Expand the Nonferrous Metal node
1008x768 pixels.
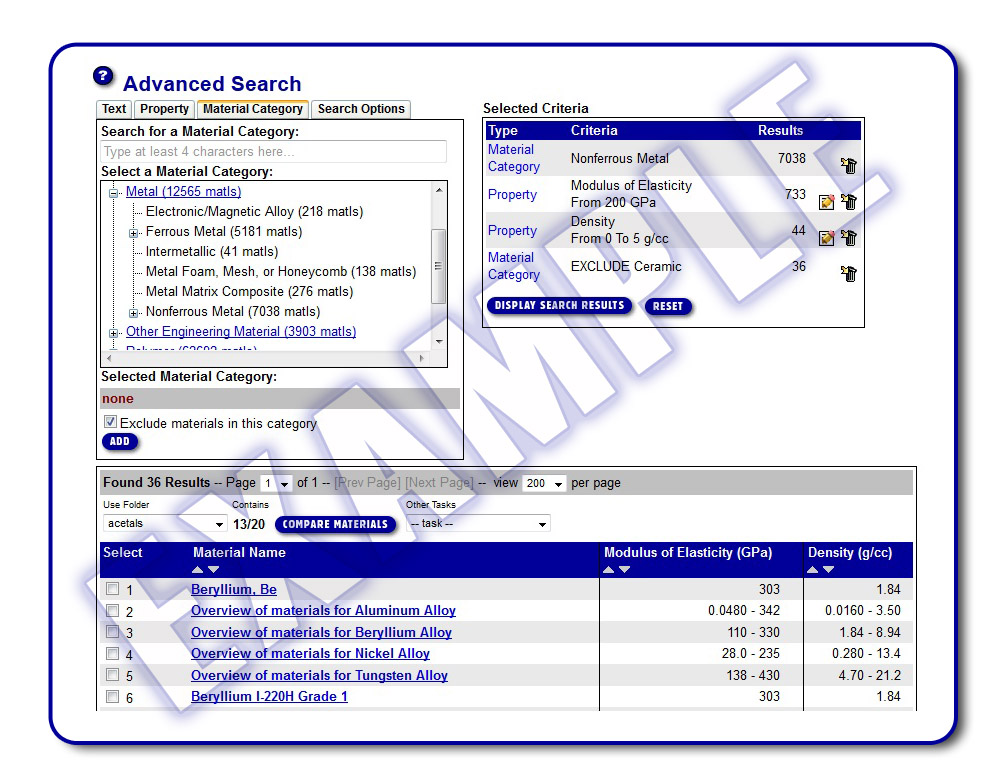(x=134, y=314)
